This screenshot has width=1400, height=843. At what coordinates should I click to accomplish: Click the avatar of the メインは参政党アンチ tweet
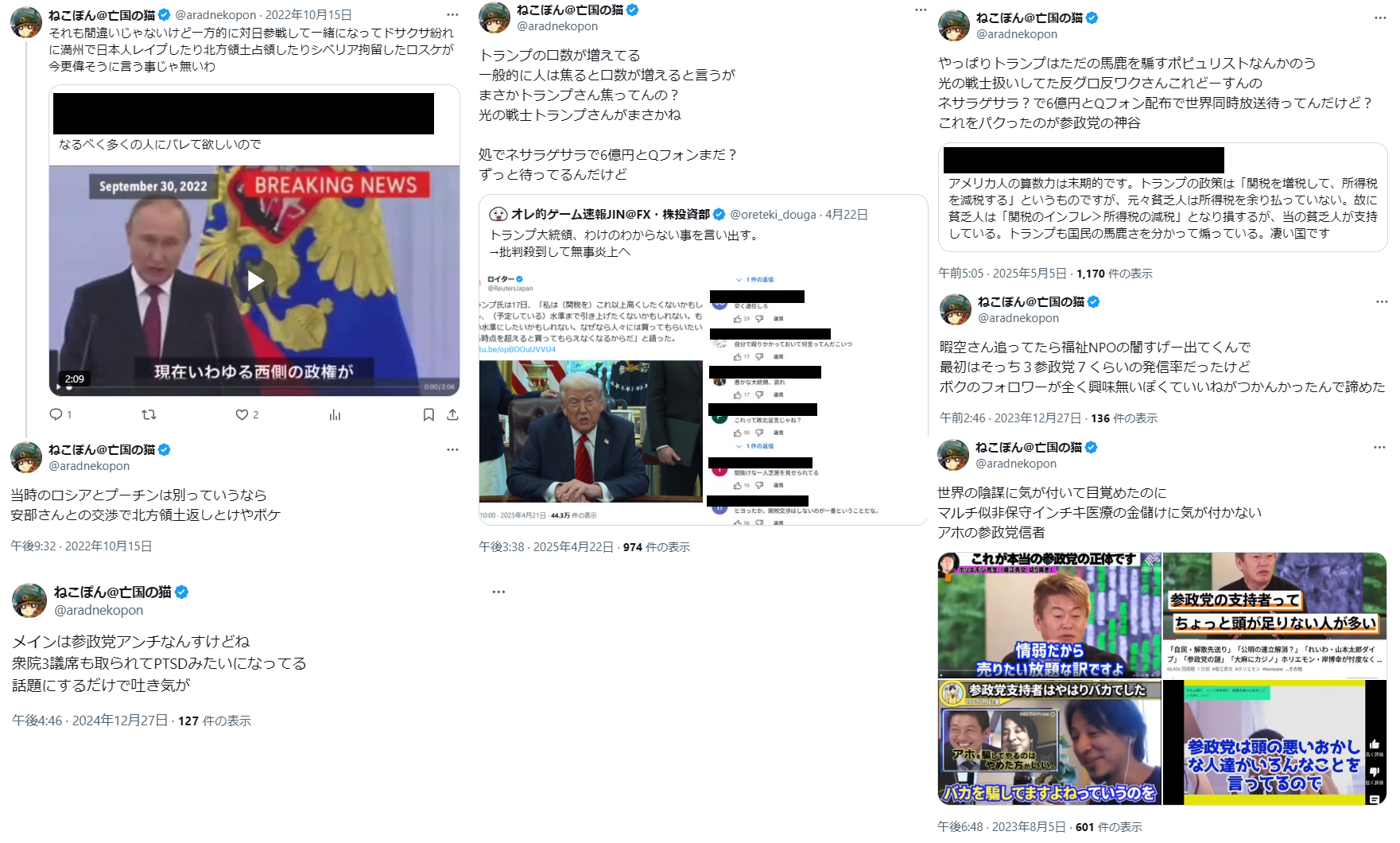click(x=29, y=600)
